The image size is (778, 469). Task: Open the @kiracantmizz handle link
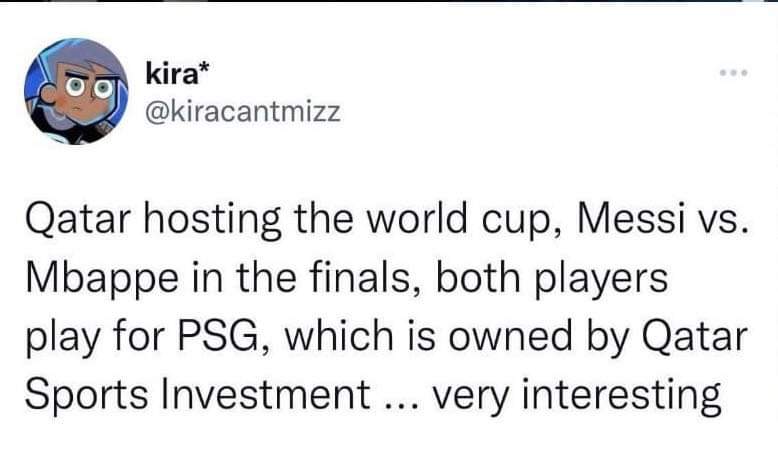point(243,111)
